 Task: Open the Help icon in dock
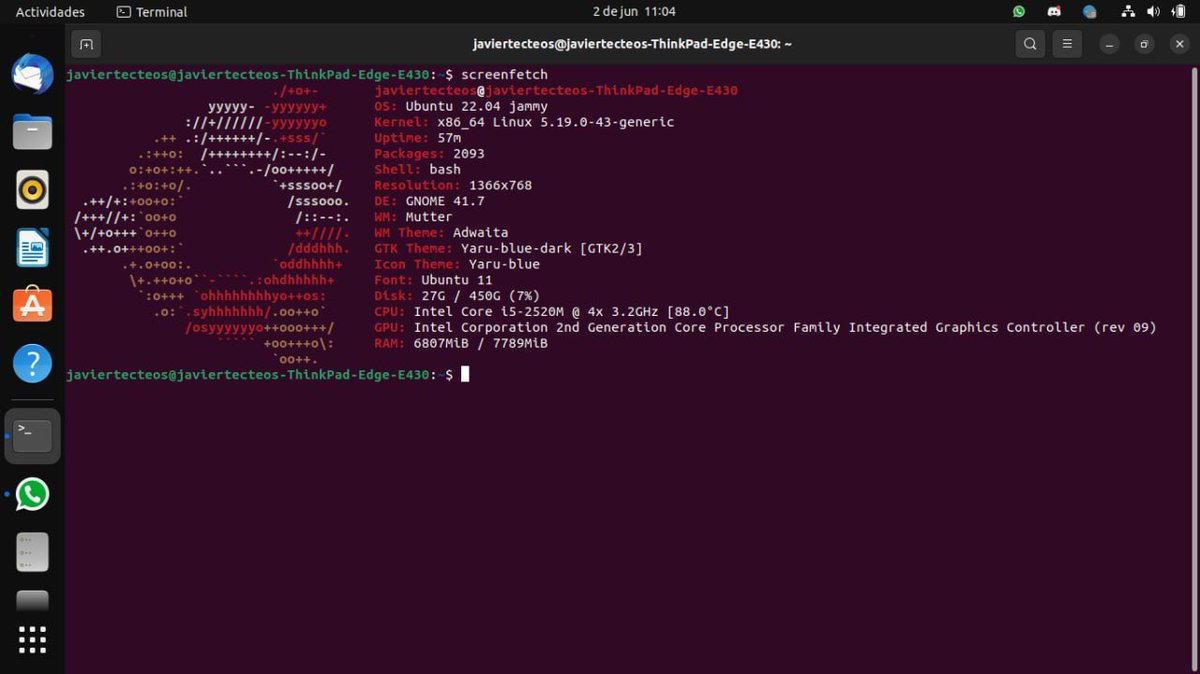[x=32, y=363]
